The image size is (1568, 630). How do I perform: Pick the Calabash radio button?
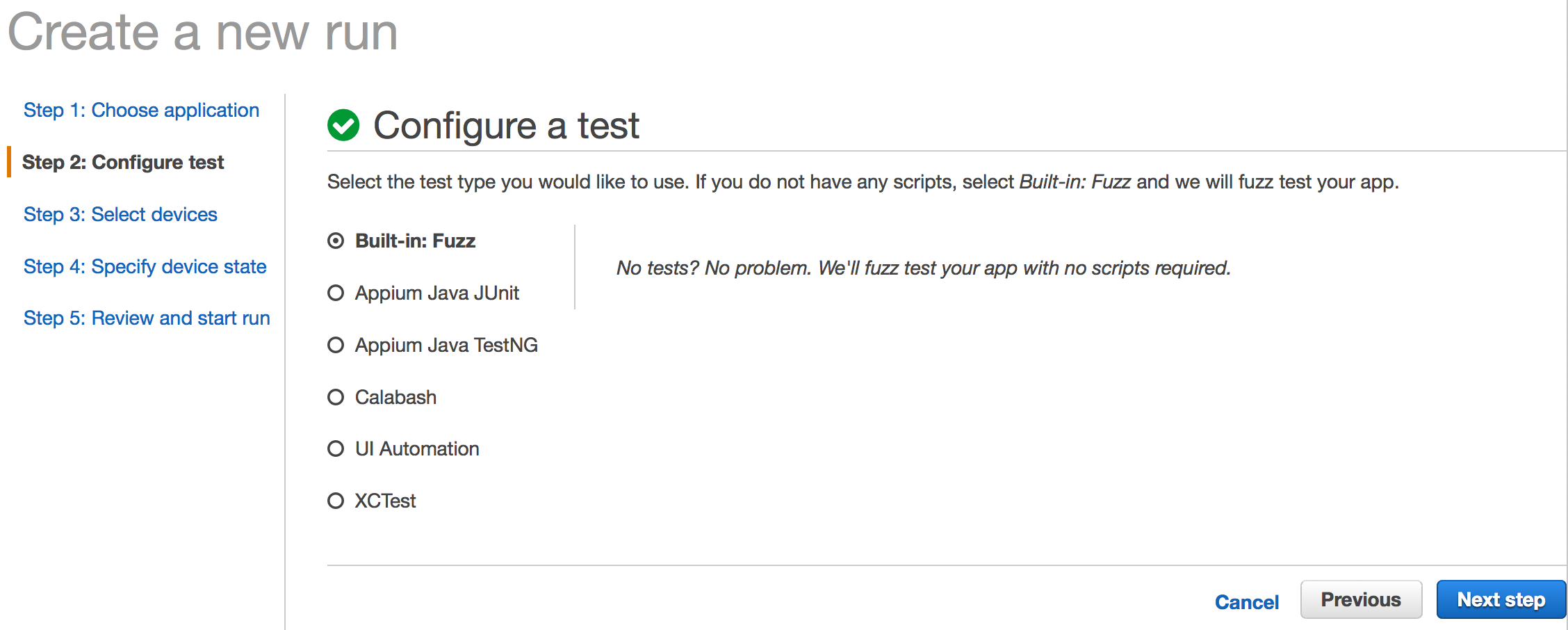[336, 397]
